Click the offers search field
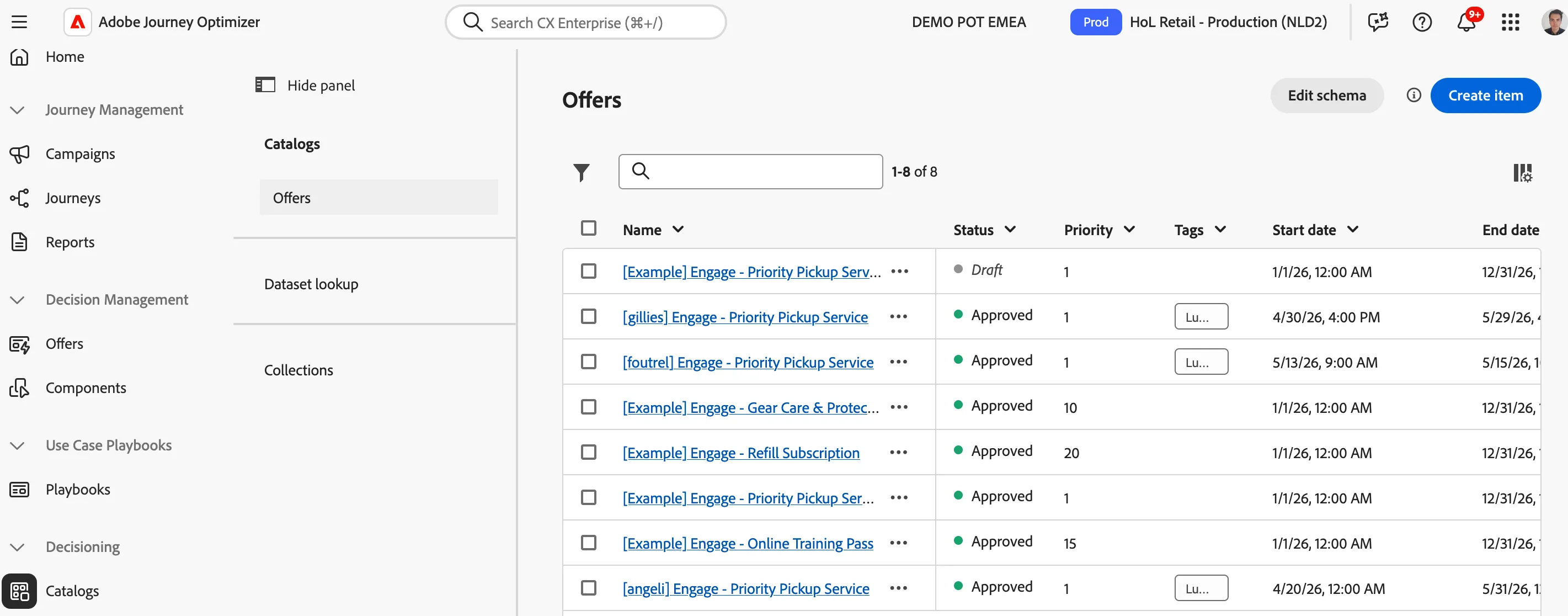This screenshot has height=616, width=1568. (750, 172)
